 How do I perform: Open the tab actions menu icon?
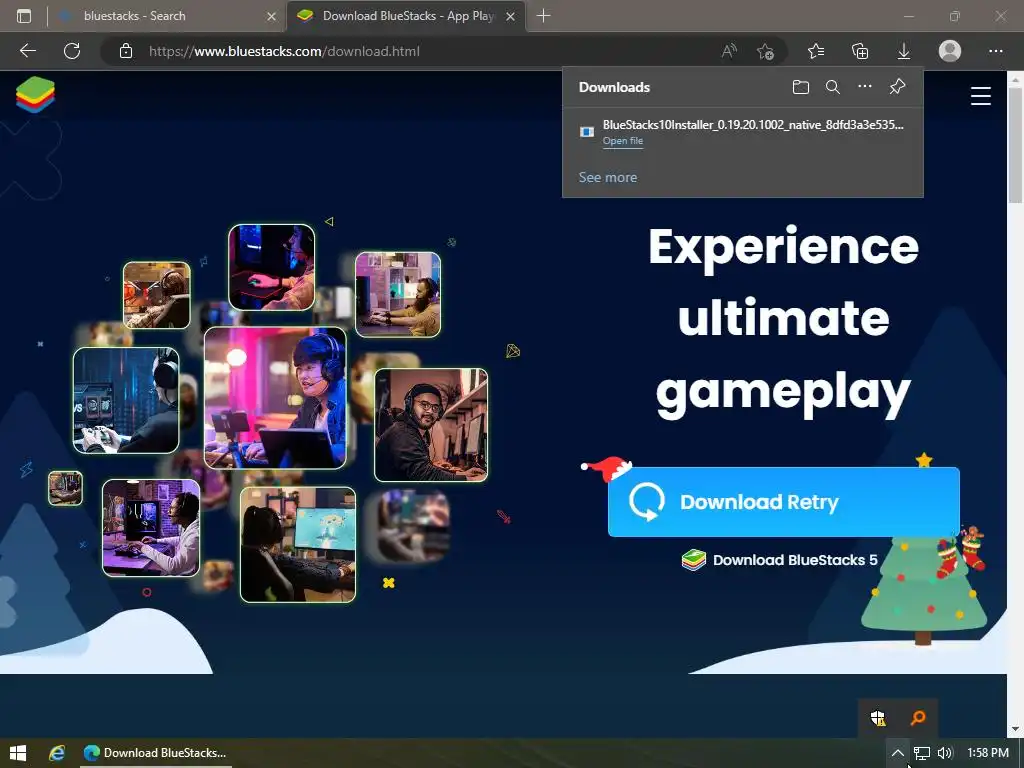24,16
